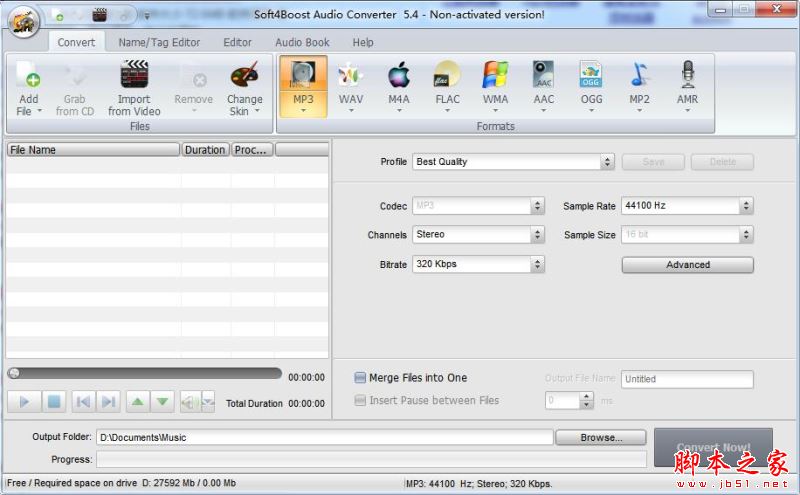Open the Profile dropdown

607,162
